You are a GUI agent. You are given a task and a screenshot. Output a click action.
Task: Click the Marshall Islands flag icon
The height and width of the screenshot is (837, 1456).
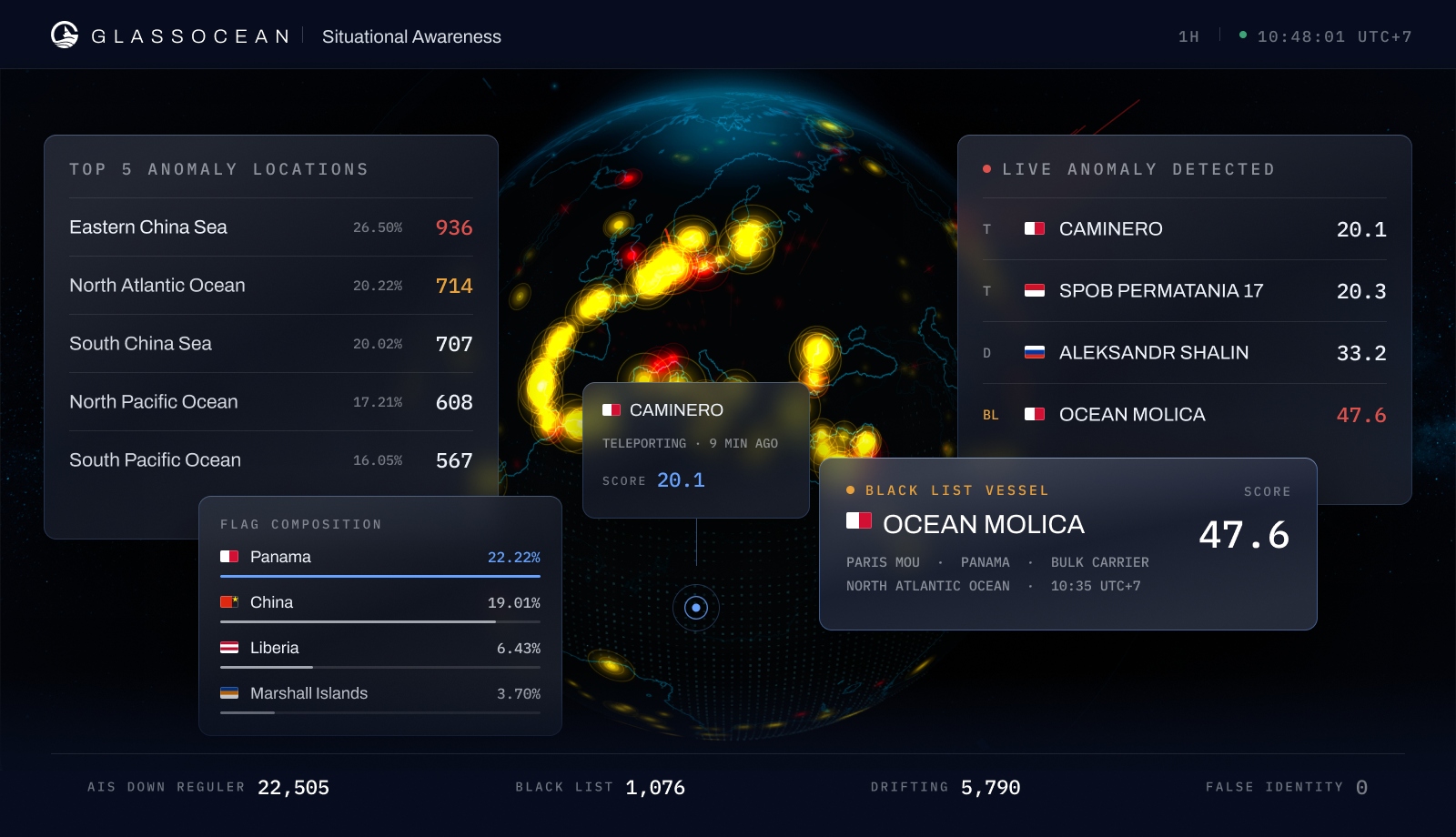click(229, 692)
